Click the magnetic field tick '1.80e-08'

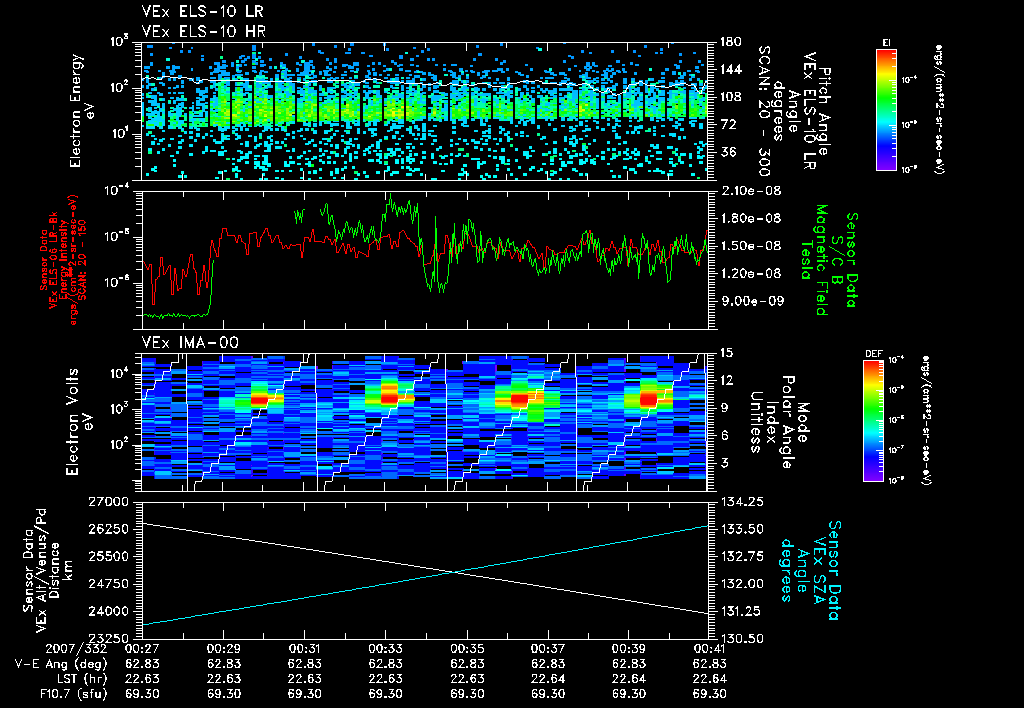point(750,218)
